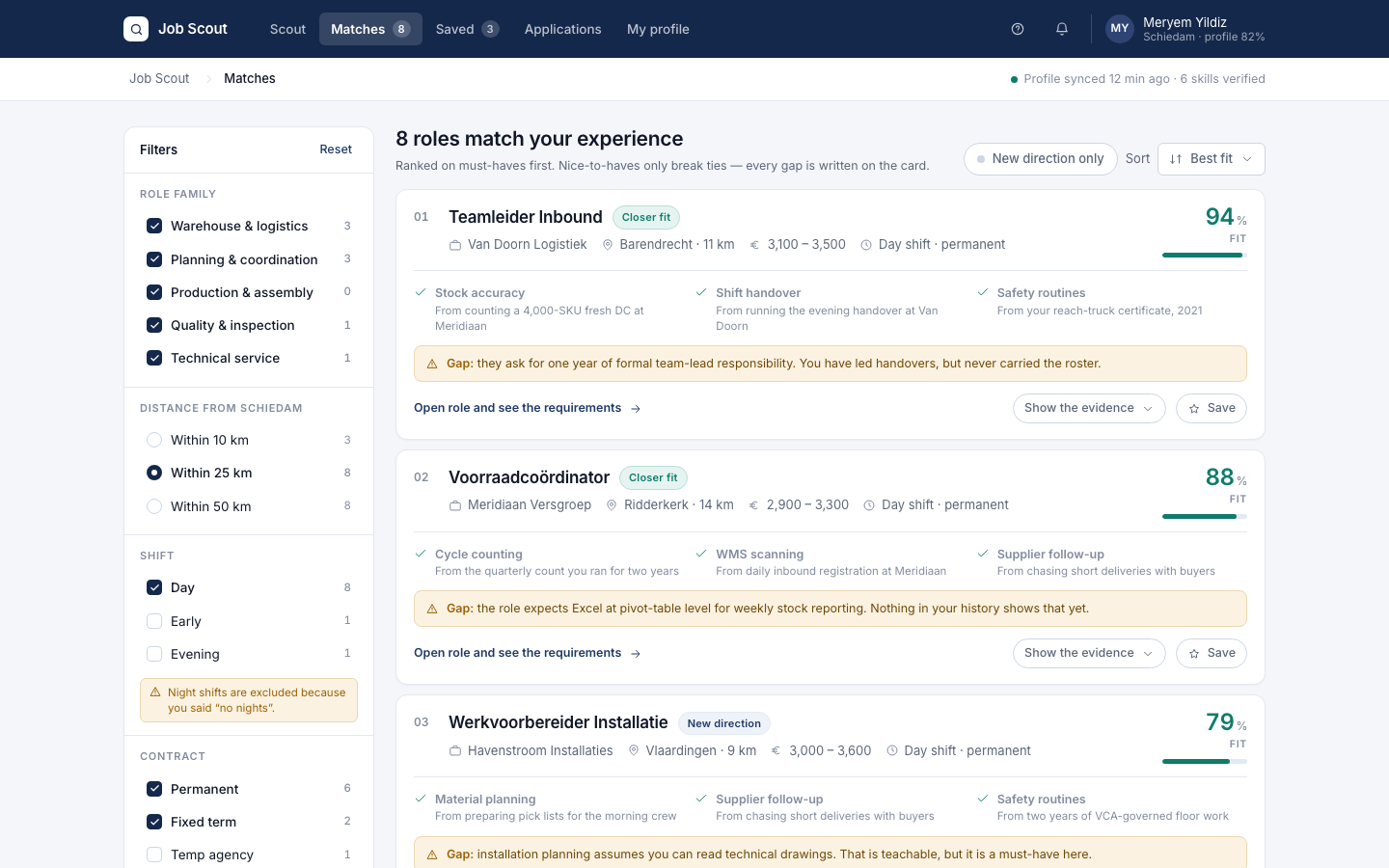Click the clock icon on Werkvoorbereider Installatie card
Screen dimensions: 1389x868
892,751
